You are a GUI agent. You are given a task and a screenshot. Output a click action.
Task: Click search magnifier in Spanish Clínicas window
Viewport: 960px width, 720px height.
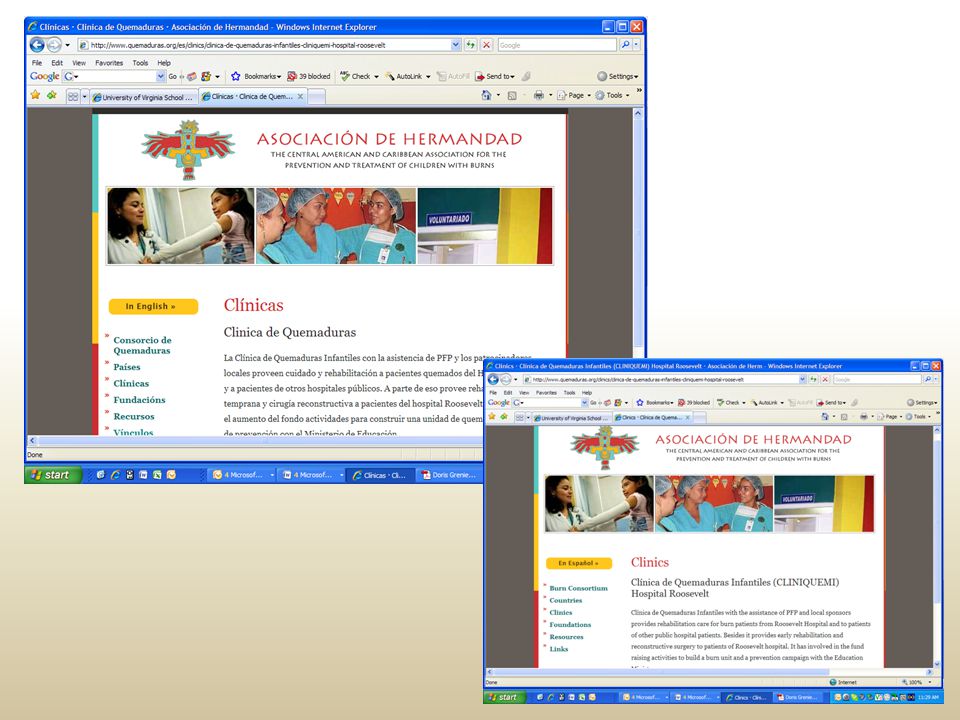625,45
